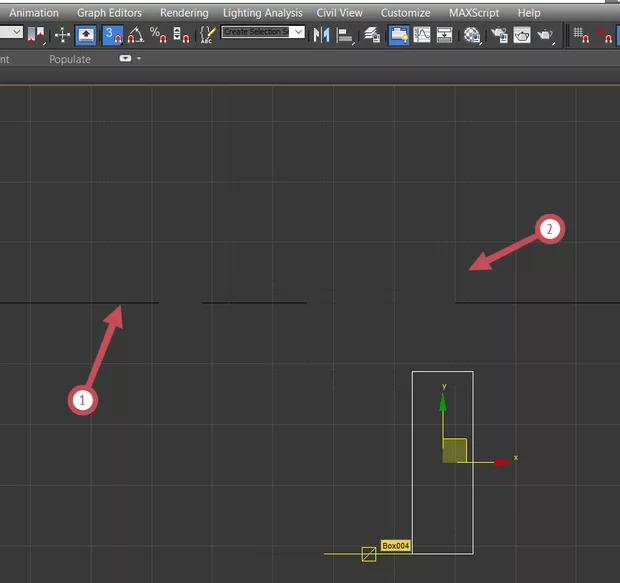Screen dimensions: 620x583
Task: Click the Spinner Snap icon
Action: click(x=181, y=34)
